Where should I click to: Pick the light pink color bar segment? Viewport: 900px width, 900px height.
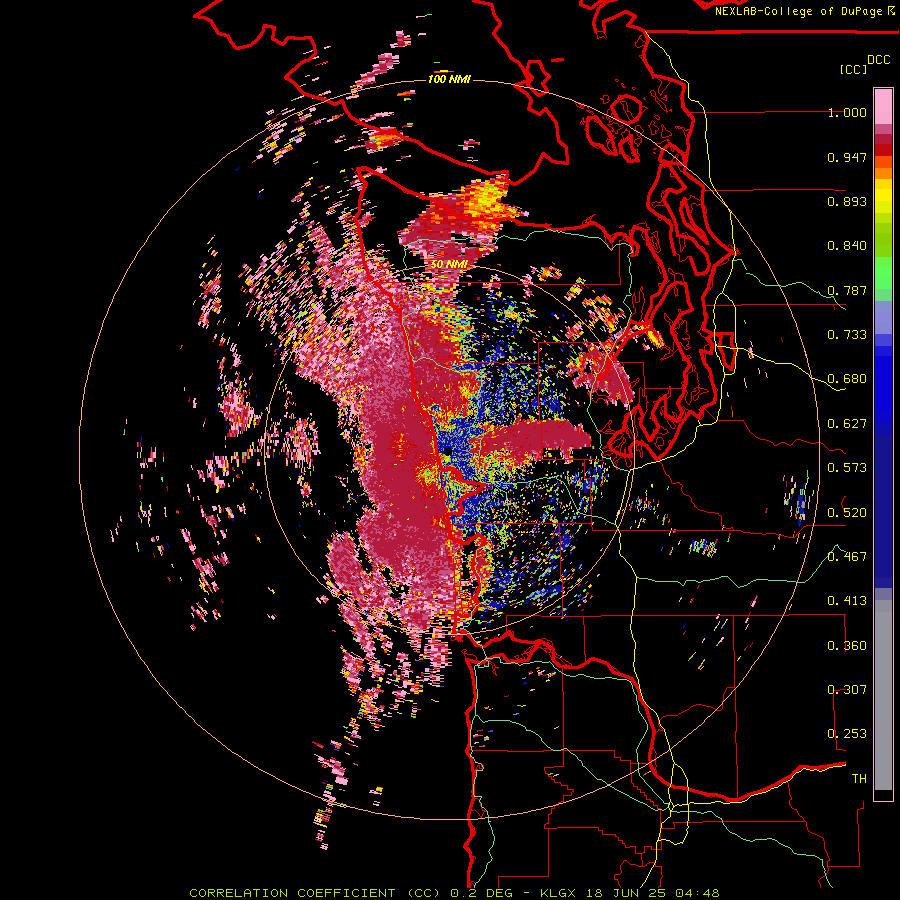coord(883,106)
